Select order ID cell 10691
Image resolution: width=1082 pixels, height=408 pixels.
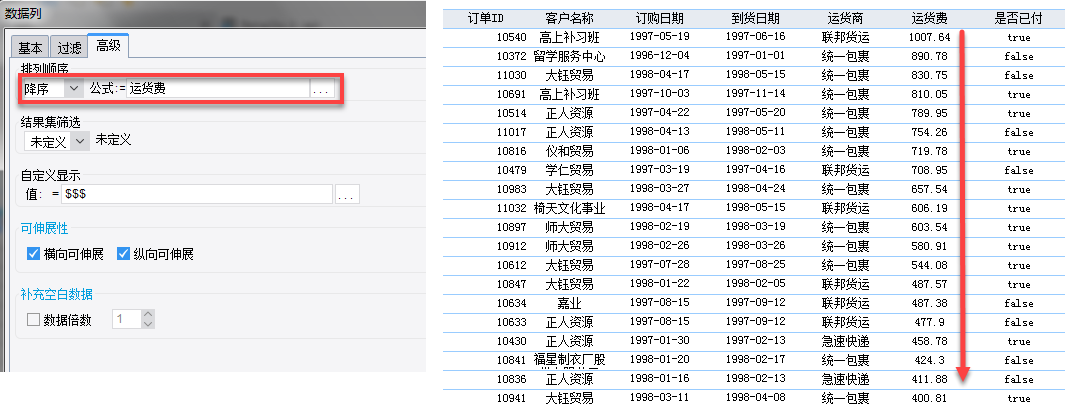tap(511, 94)
